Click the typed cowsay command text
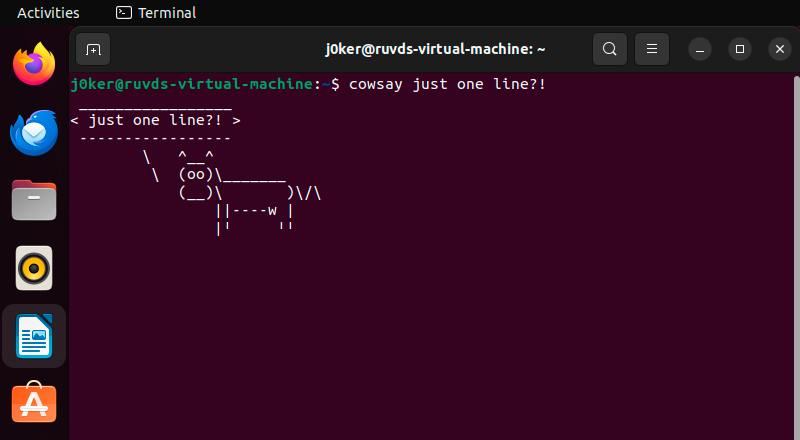The width and height of the screenshot is (800, 440). (x=447, y=84)
